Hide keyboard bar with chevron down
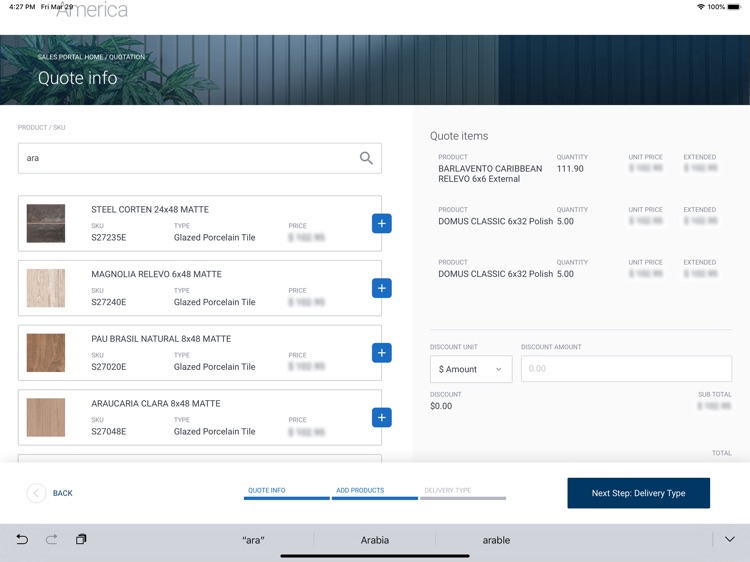 click(729, 540)
